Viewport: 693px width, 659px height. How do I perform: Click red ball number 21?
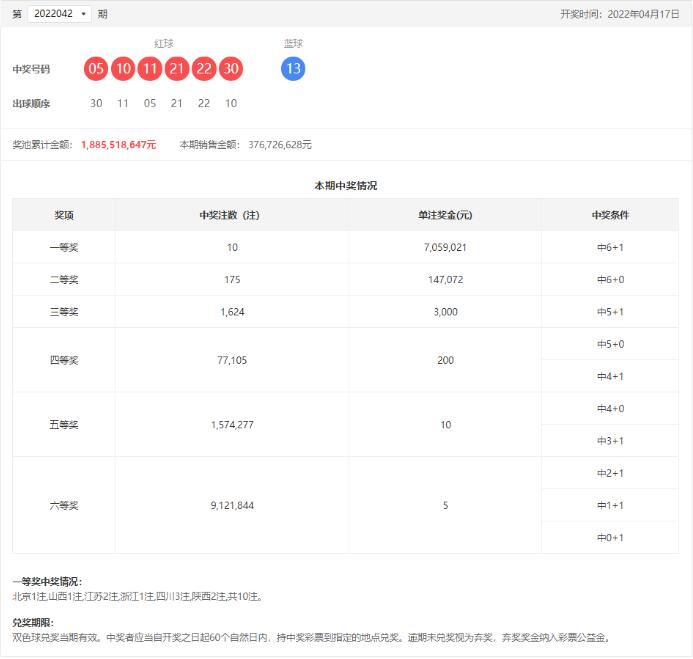click(x=177, y=69)
